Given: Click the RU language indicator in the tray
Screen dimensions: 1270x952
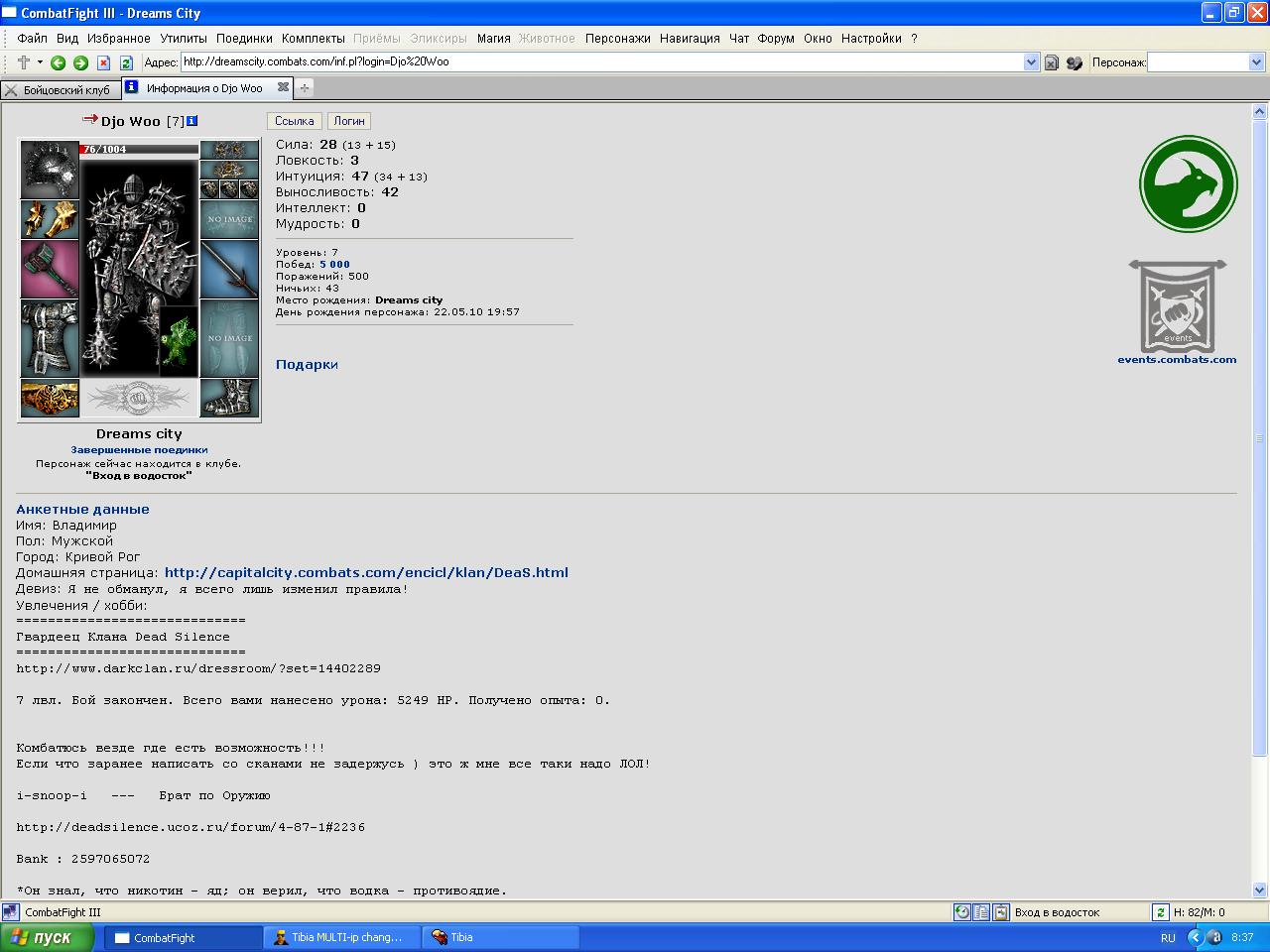Looking at the screenshot, I should [1168, 938].
